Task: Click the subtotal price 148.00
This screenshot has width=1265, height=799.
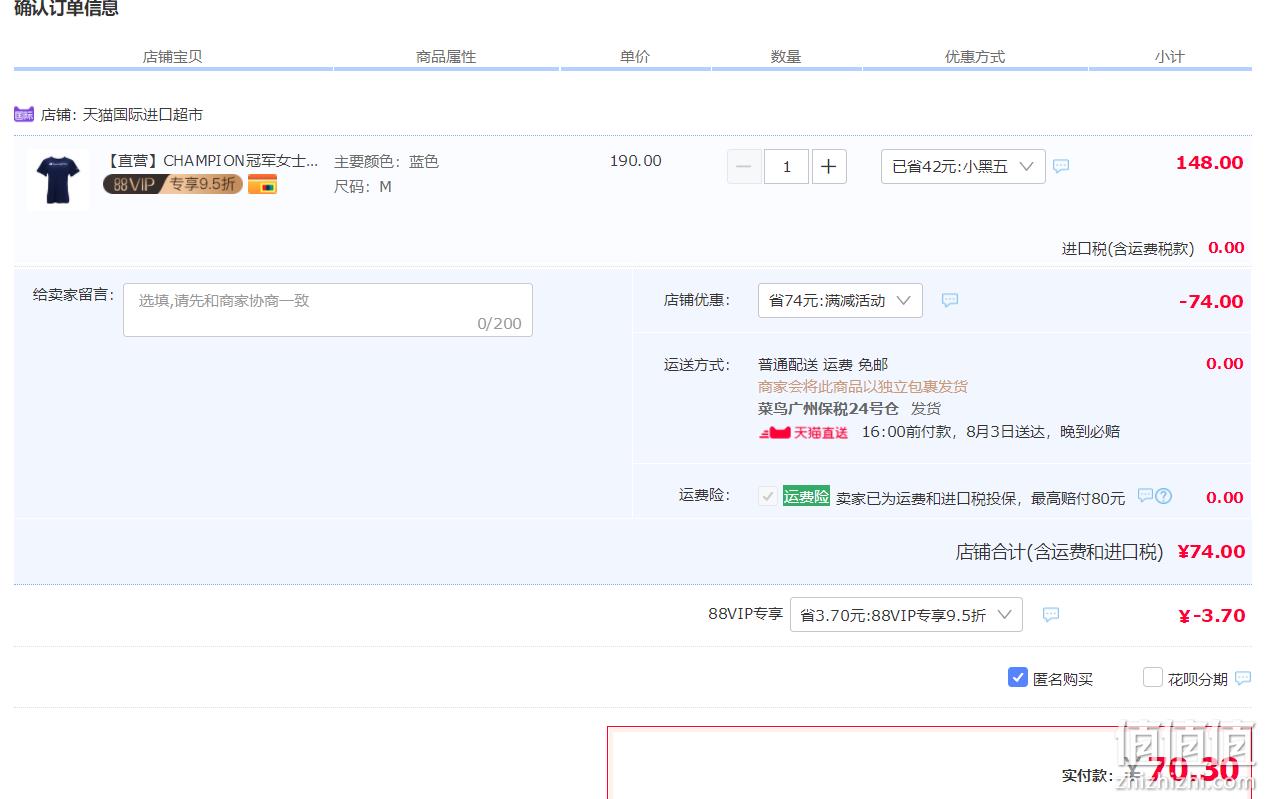Action: click(1209, 163)
